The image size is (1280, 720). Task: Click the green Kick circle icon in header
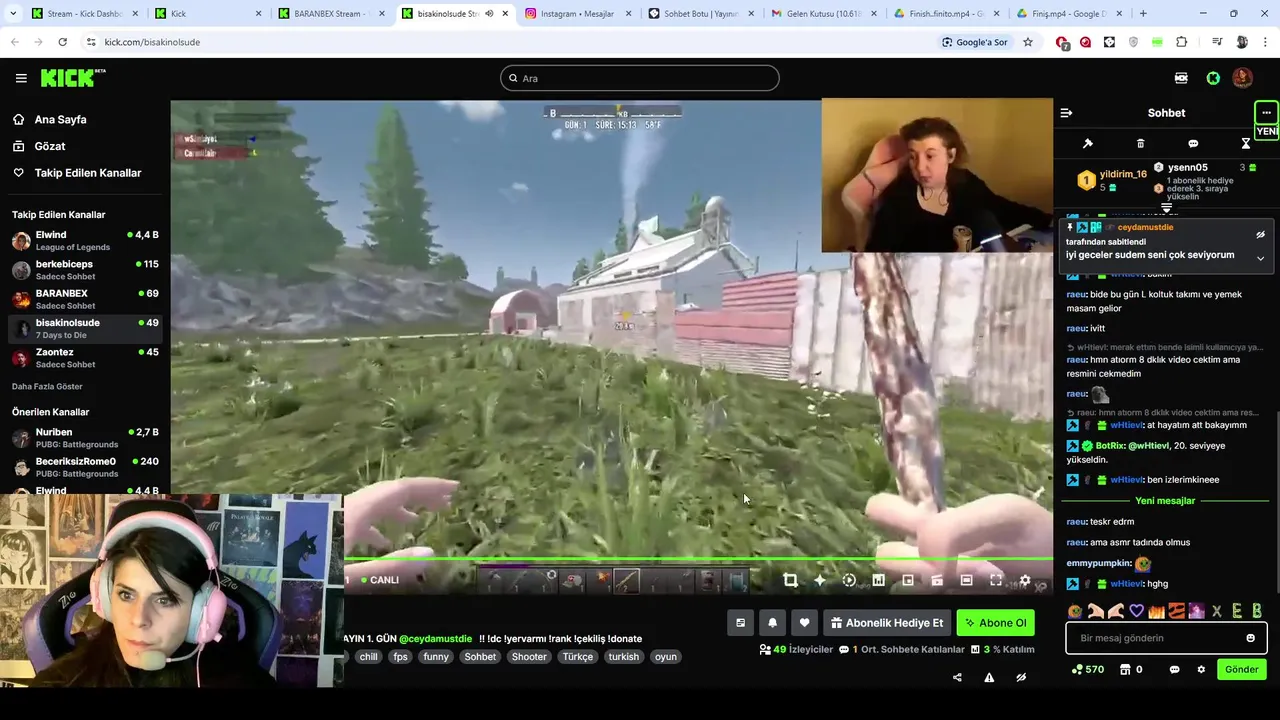click(x=1213, y=78)
